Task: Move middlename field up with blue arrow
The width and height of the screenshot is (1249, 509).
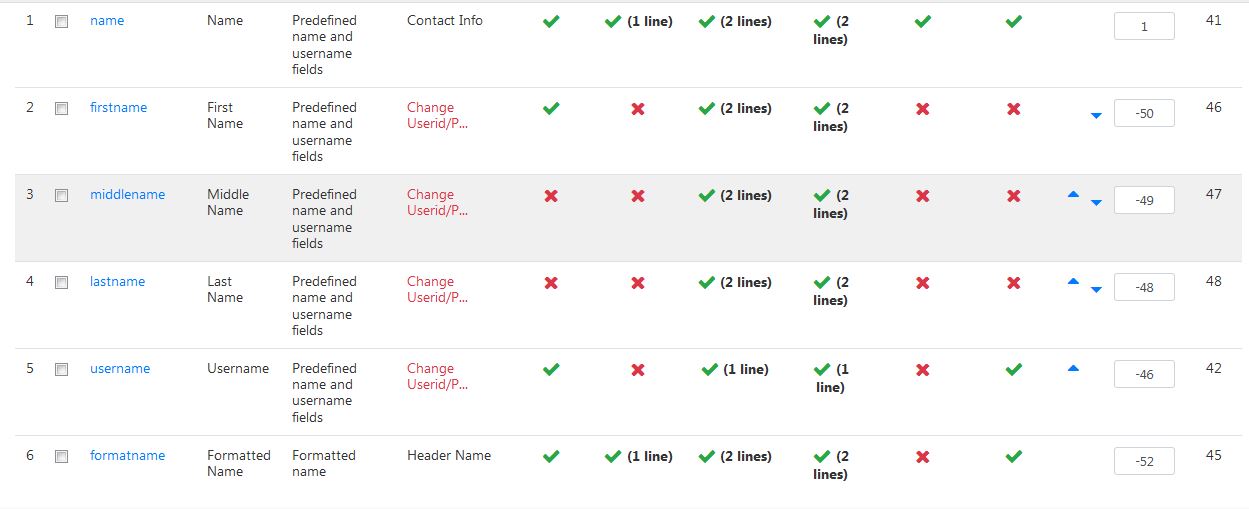Action: 1073,194
